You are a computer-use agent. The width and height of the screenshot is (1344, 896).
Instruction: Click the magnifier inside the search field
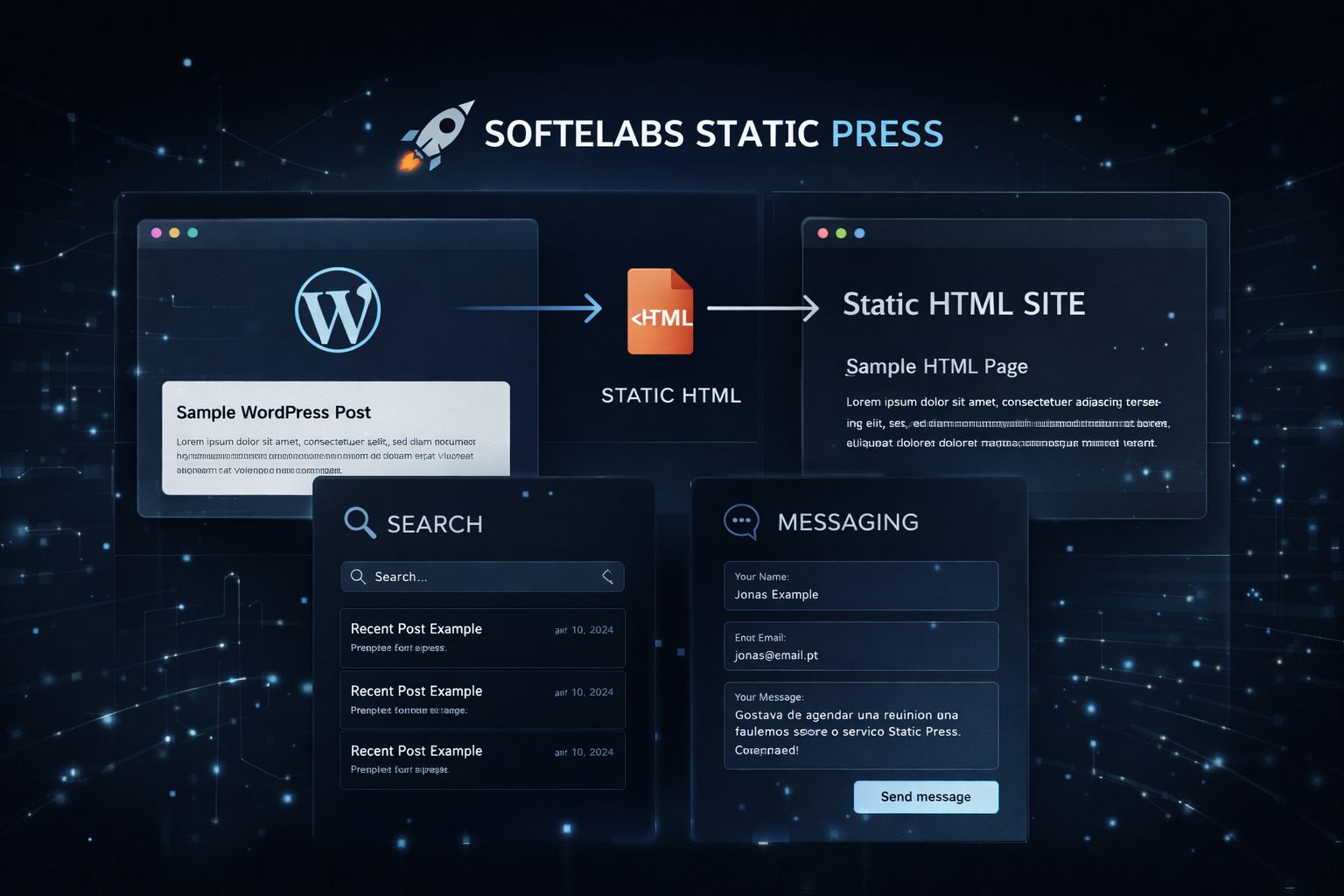click(358, 577)
